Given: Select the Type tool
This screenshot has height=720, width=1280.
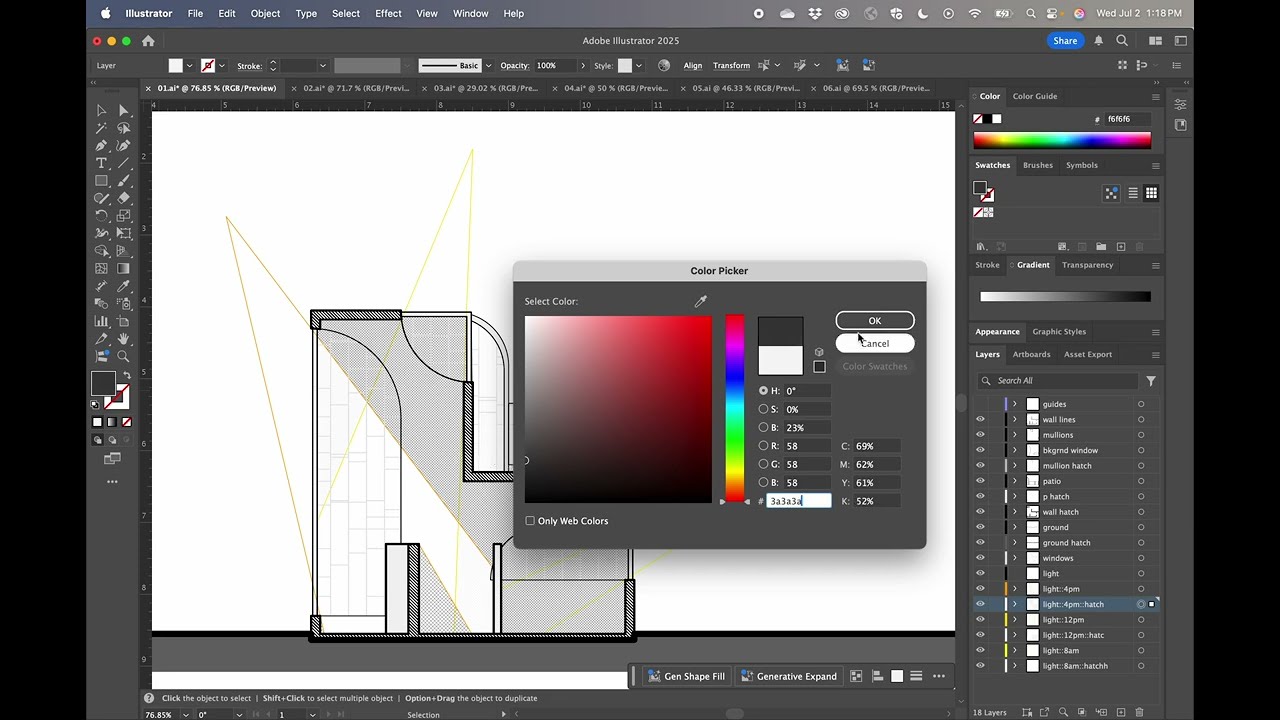Looking at the screenshot, I should tap(101, 163).
